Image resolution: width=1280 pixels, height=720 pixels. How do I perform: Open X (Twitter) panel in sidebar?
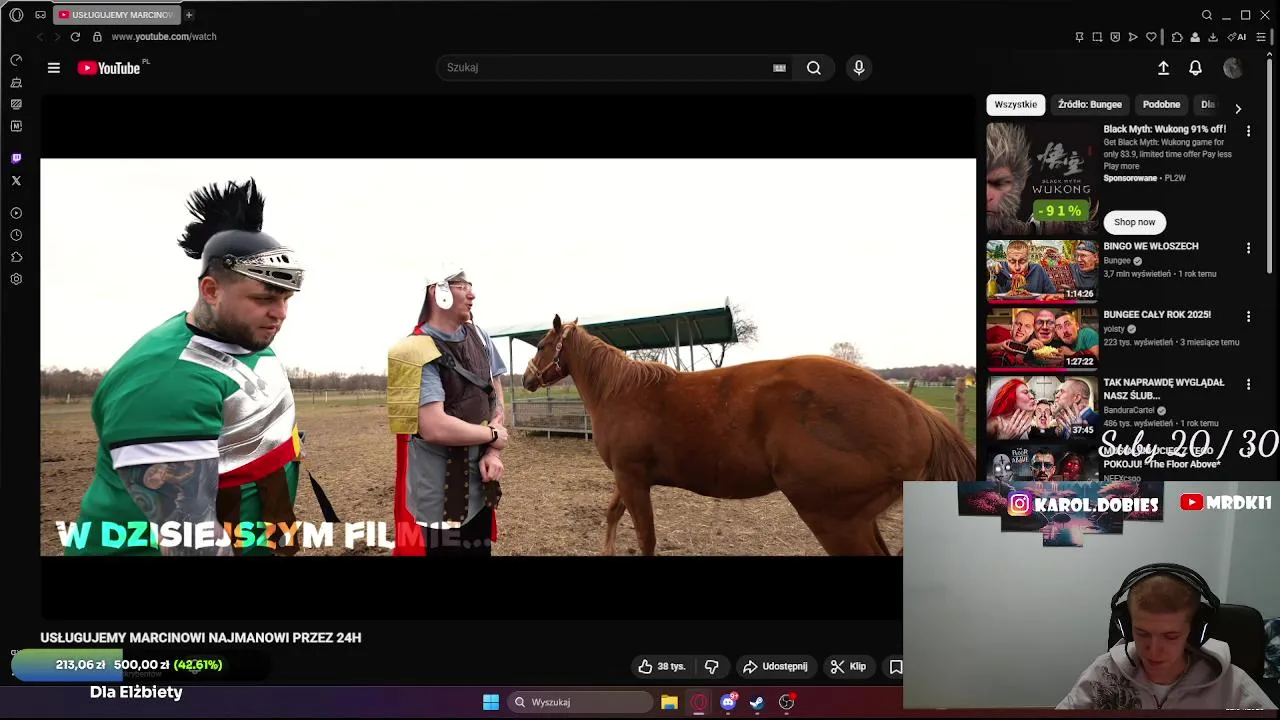coord(16,181)
